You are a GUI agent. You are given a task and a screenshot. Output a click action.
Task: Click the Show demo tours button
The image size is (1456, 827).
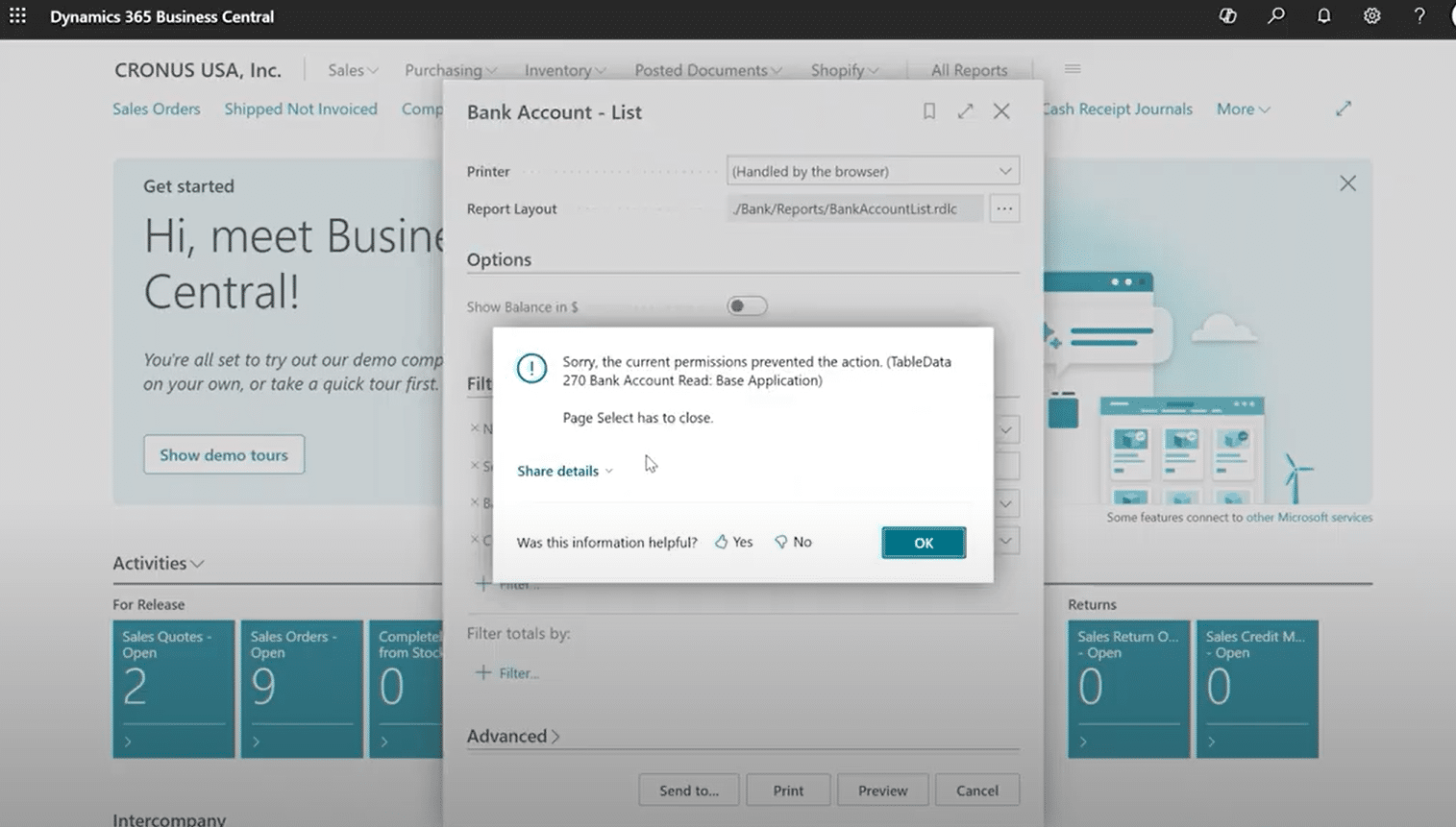[224, 454]
